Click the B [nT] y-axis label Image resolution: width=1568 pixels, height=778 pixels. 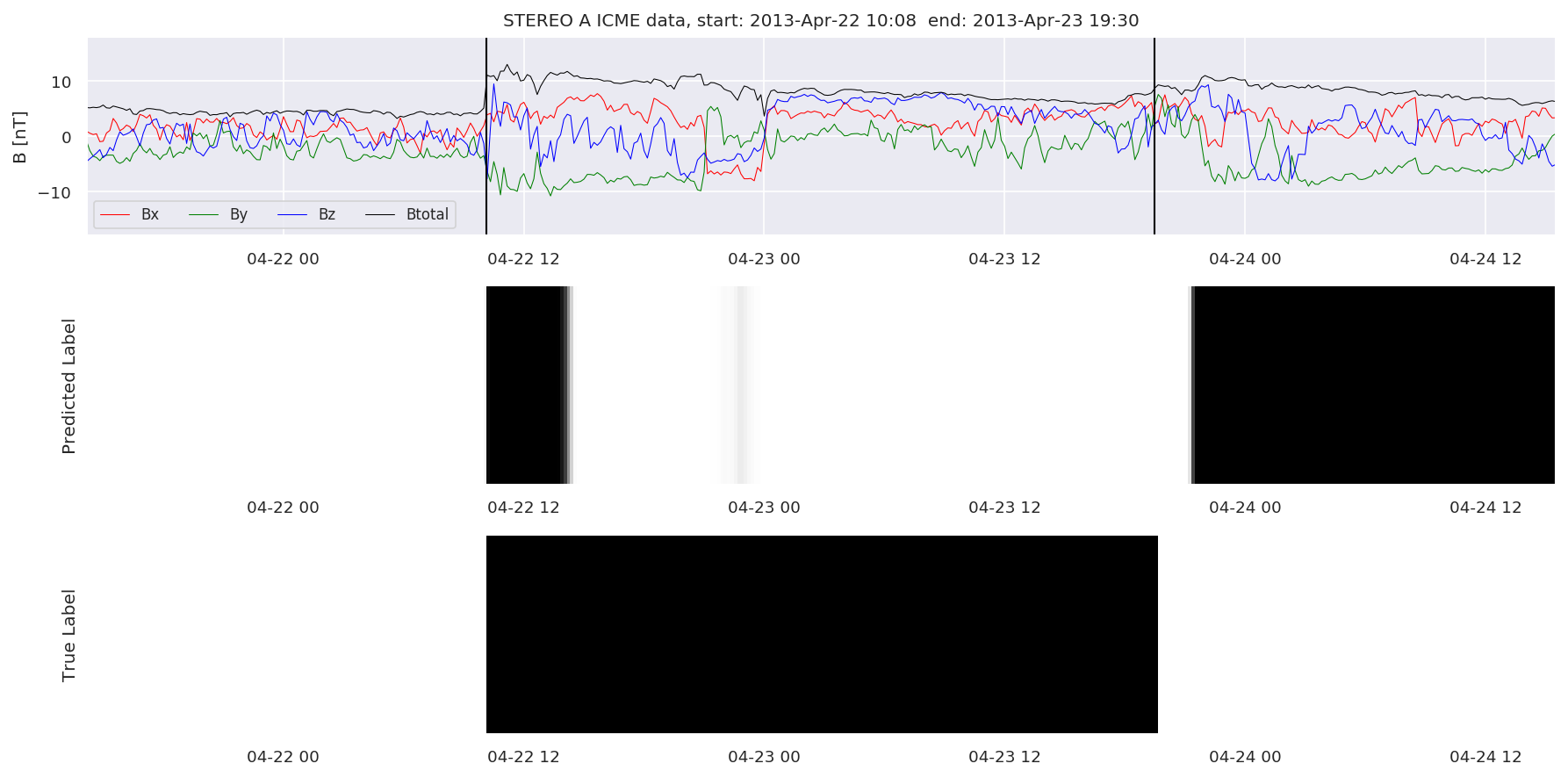19,136
